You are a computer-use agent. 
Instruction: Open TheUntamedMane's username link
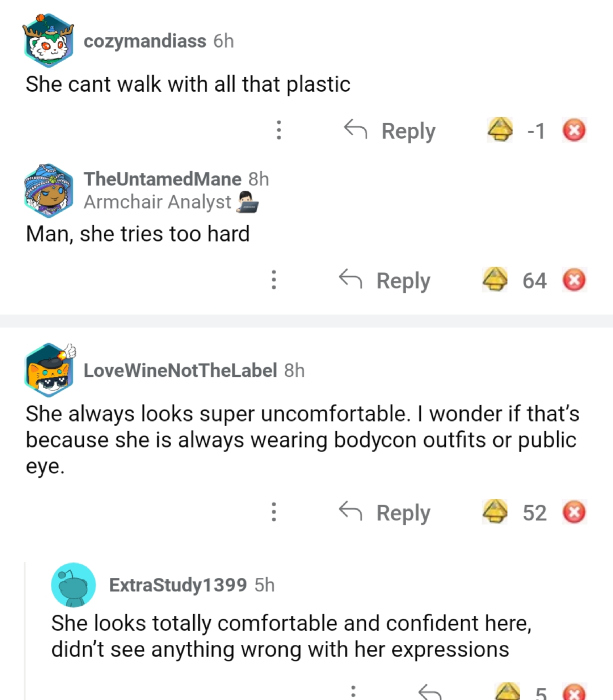(x=163, y=179)
